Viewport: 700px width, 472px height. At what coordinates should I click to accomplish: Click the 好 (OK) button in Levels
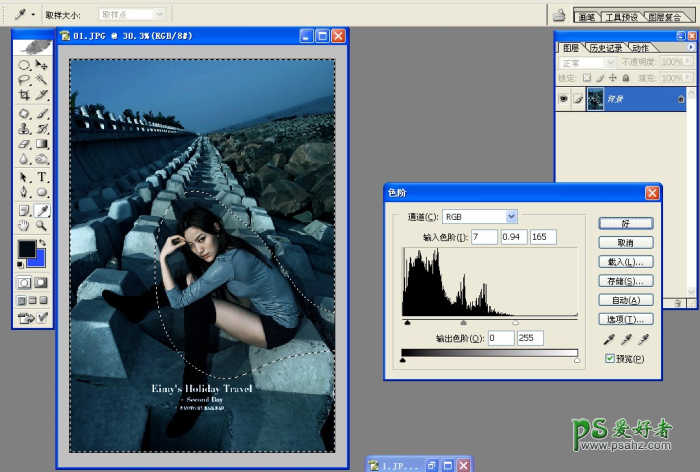pos(626,223)
